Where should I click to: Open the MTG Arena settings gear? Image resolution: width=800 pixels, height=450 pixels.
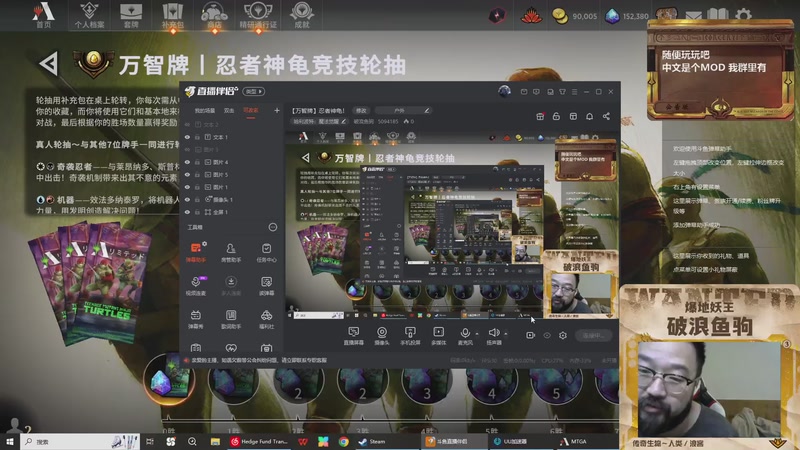(x=743, y=15)
